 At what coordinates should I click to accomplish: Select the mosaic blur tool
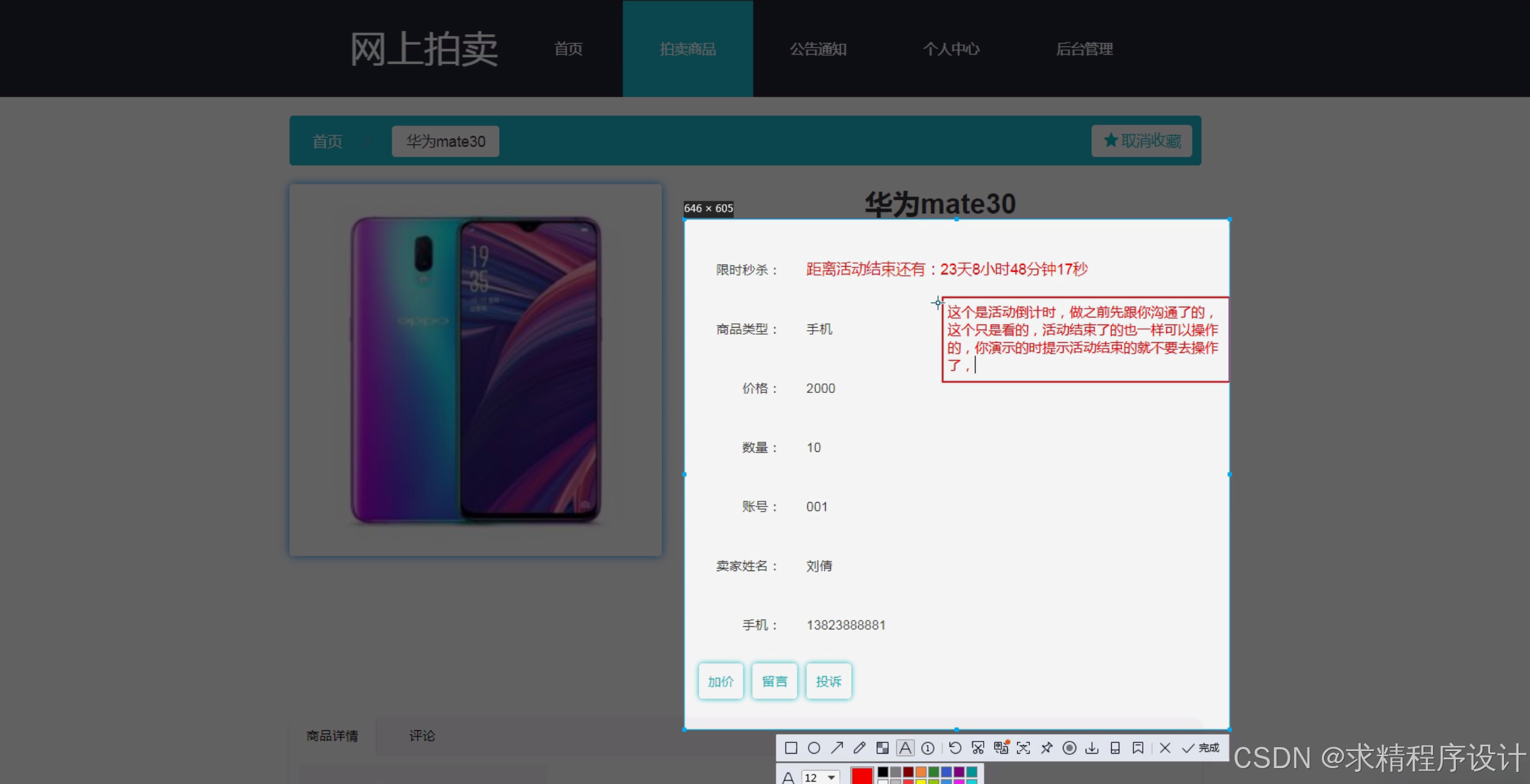pyautogui.click(x=882, y=748)
